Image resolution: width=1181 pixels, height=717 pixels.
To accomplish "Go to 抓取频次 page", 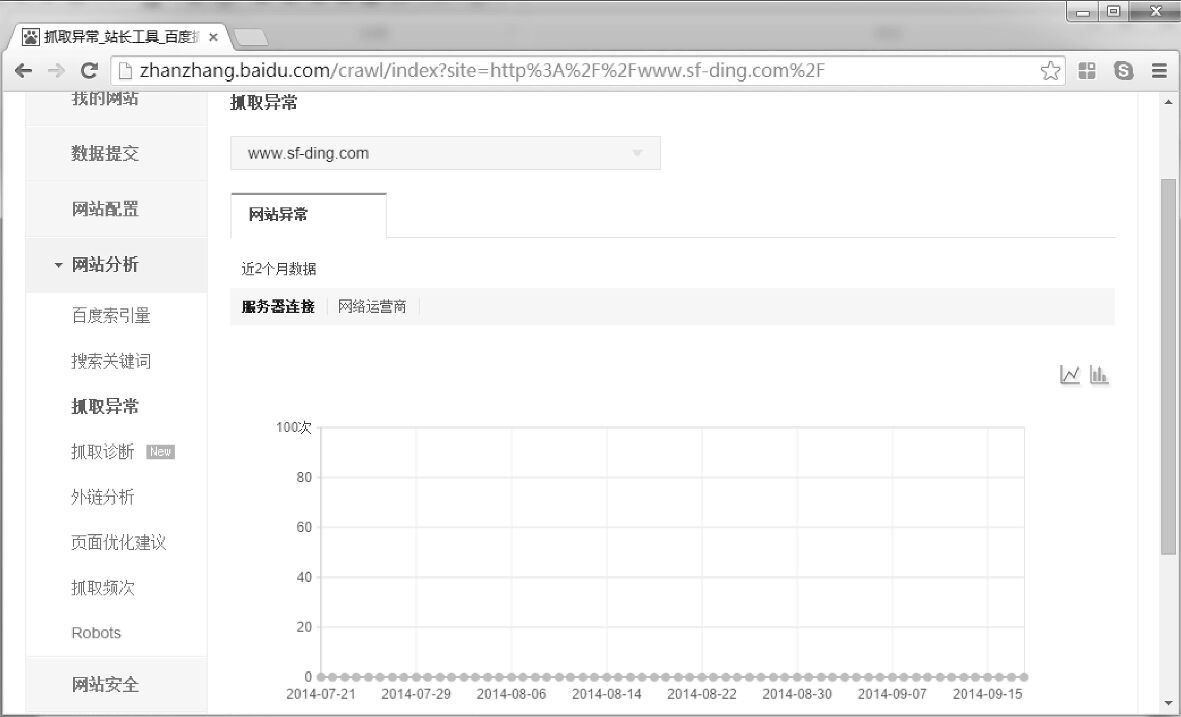I will 102,587.
